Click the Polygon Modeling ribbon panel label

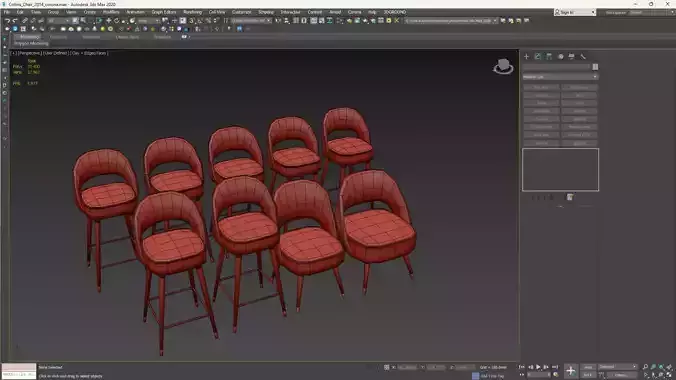click(x=31, y=44)
